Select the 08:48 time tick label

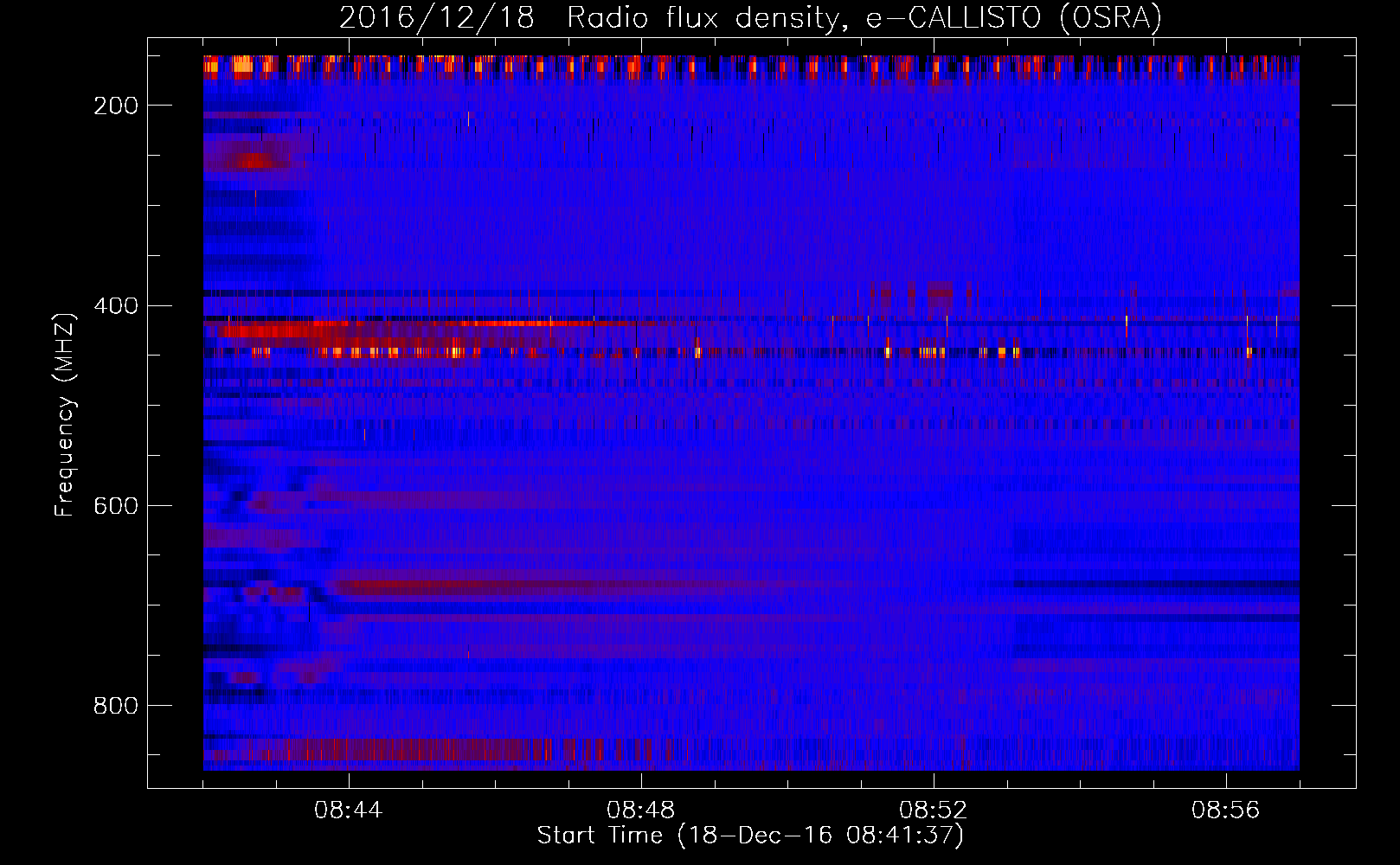pyautogui.click(x=641, y=811)
